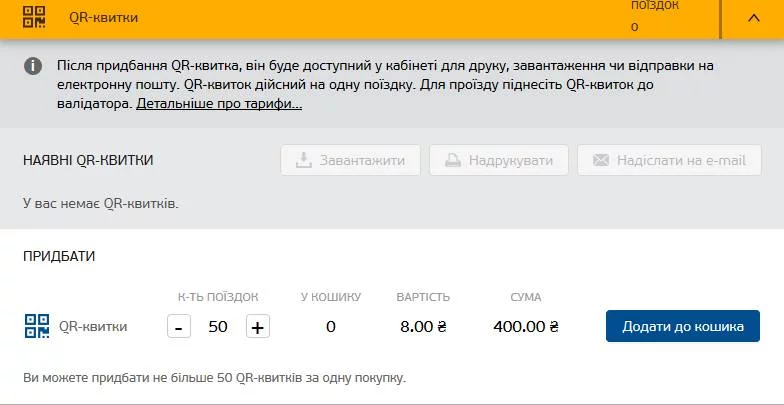The image size is (784, 405).
Task: Click the QR icon in the purchase row
Action: 37,326
